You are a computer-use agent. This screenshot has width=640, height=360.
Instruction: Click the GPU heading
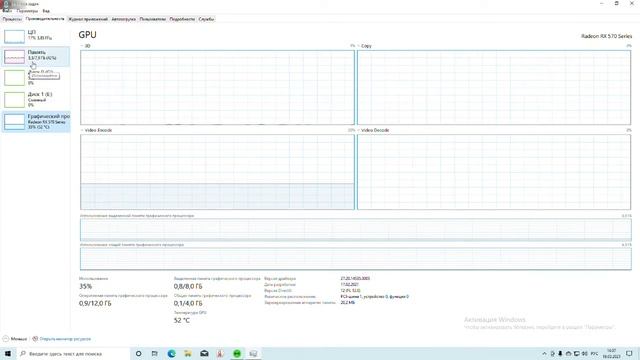pos(87,35)
